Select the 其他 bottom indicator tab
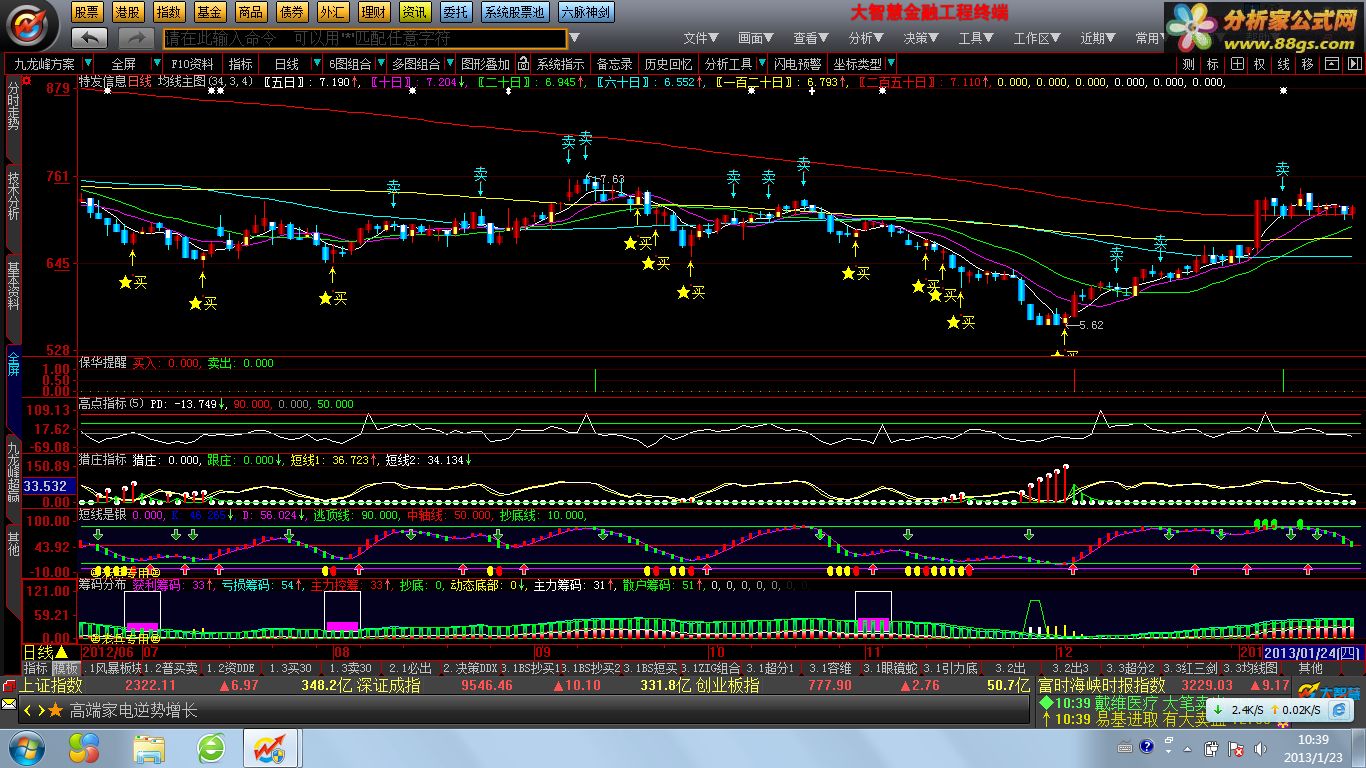 click(1310, 668)
